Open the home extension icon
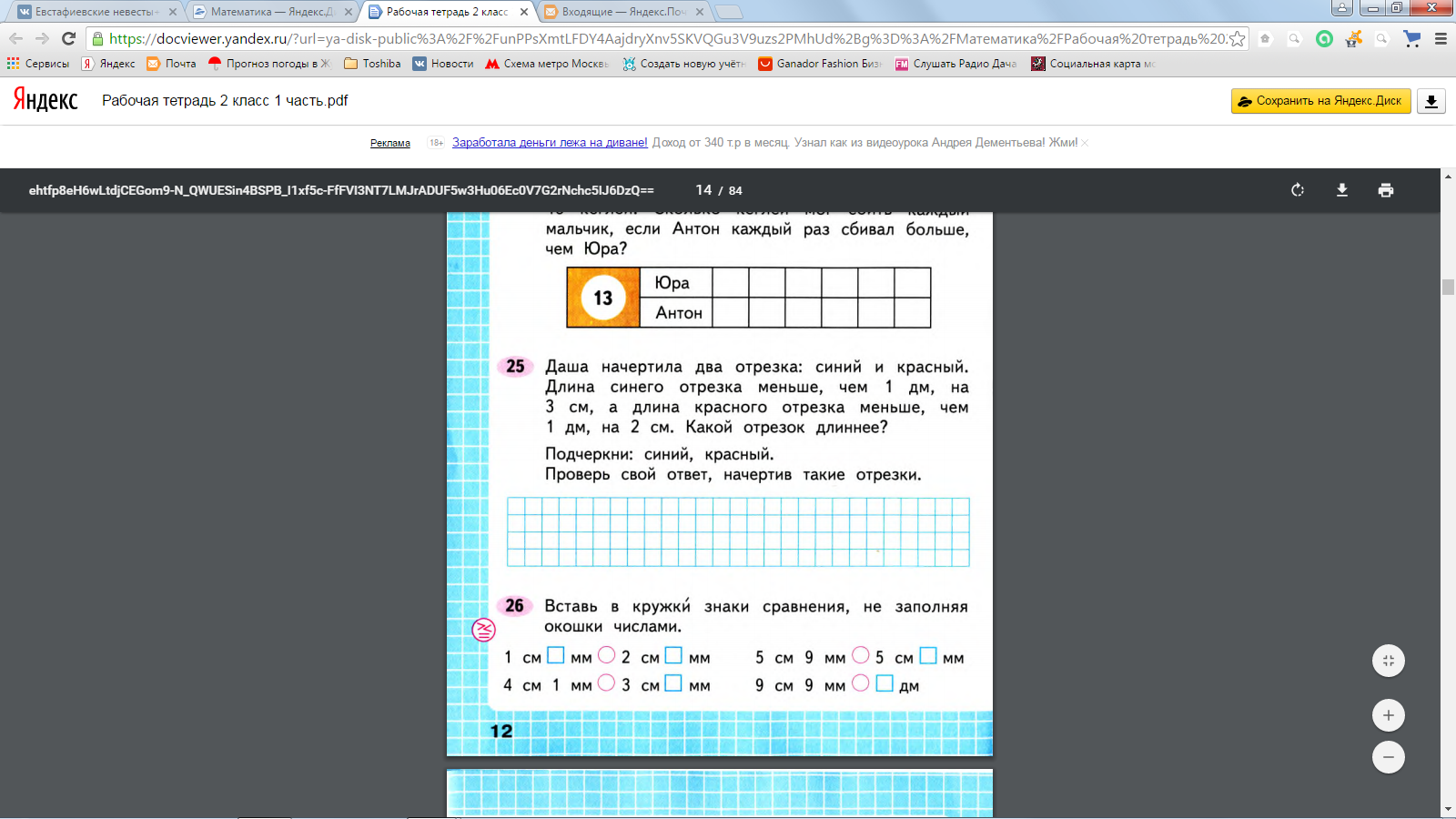The image size is (1456, 819). pyautogui.click(x=1265, y=38)
